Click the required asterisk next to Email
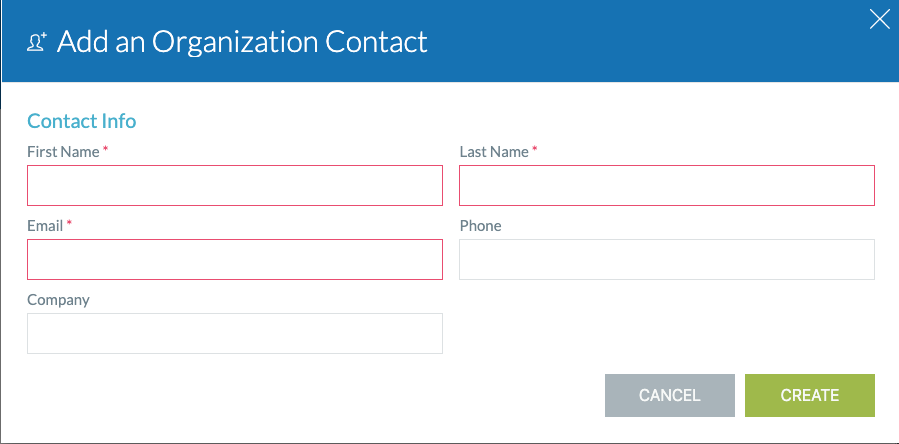This screenshot has height=444, width=899. tap(69, 224)
